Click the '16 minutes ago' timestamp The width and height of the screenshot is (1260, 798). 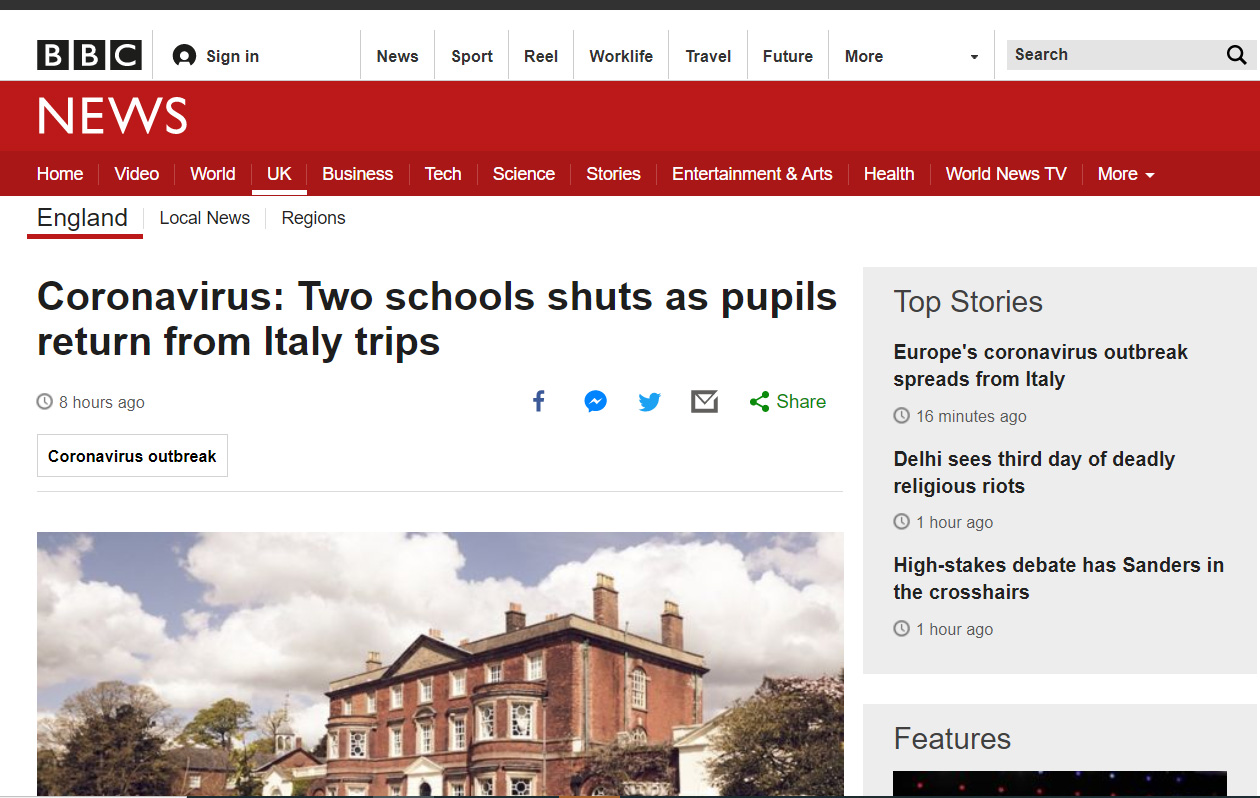point(971,416)
